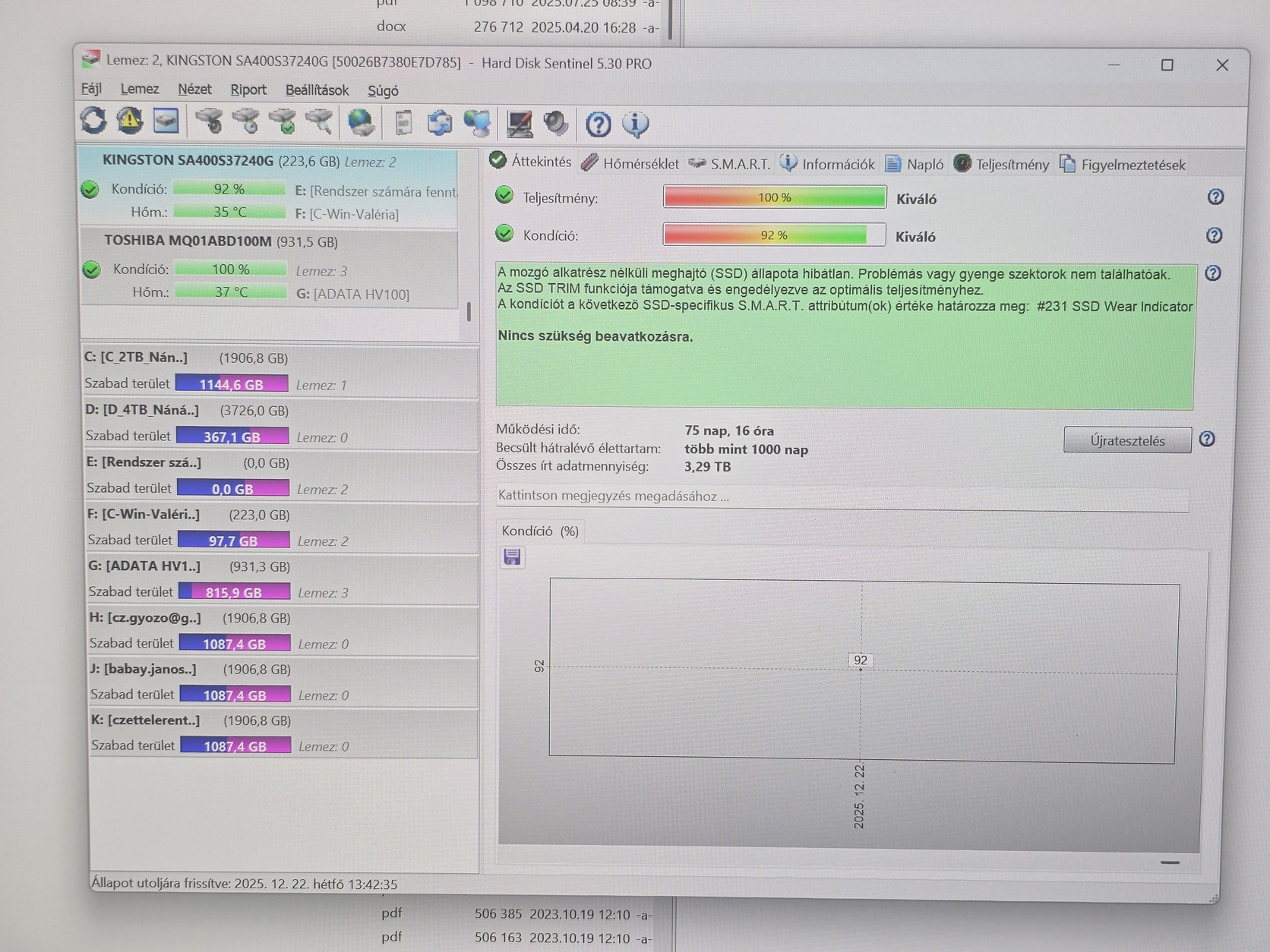Switch to the Információk tab
Image resolution: width=1270 pixels, height=952 pixels.
point(828,164)
